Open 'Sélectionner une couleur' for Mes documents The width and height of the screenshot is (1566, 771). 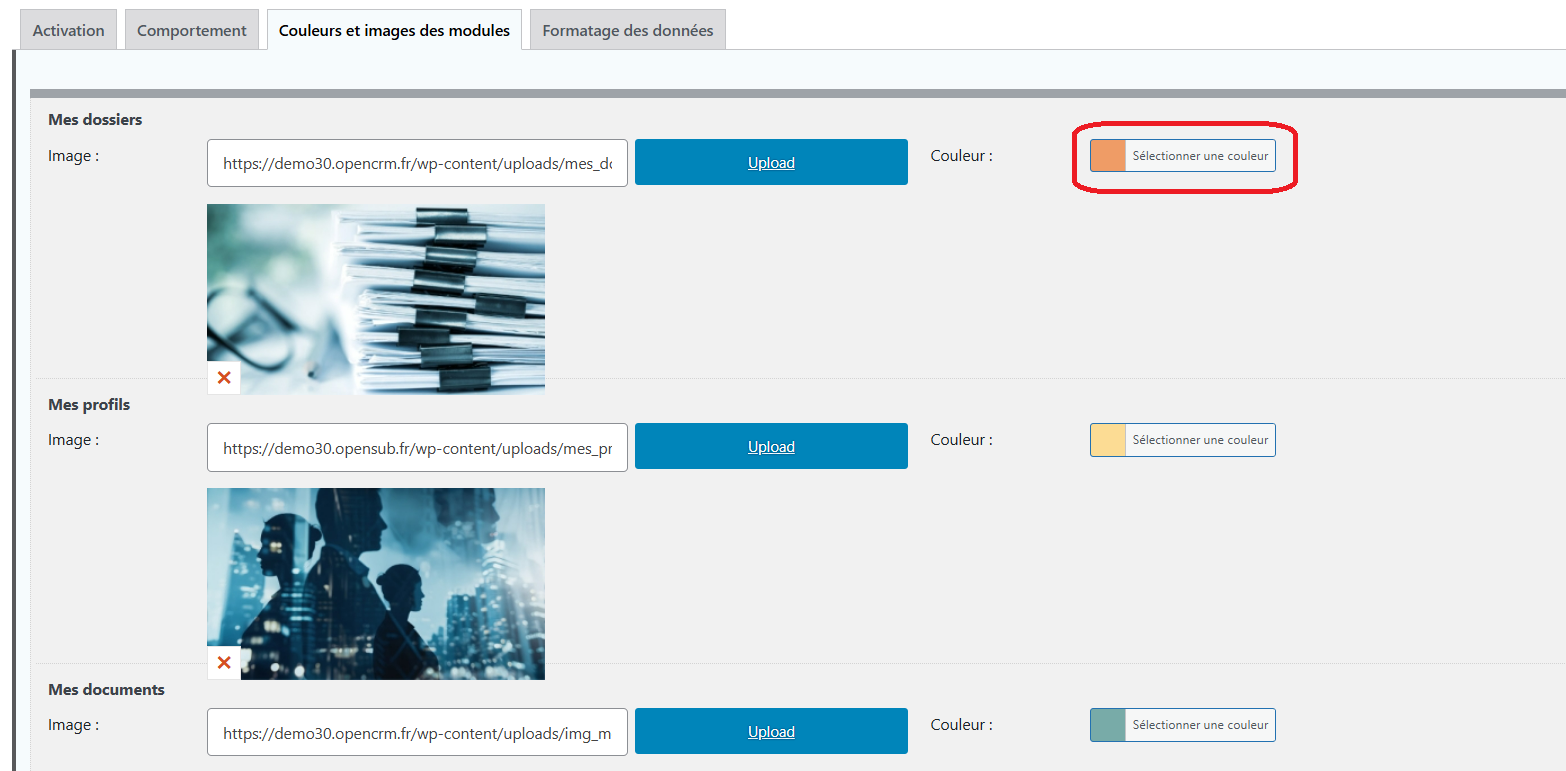[1200, 725]
